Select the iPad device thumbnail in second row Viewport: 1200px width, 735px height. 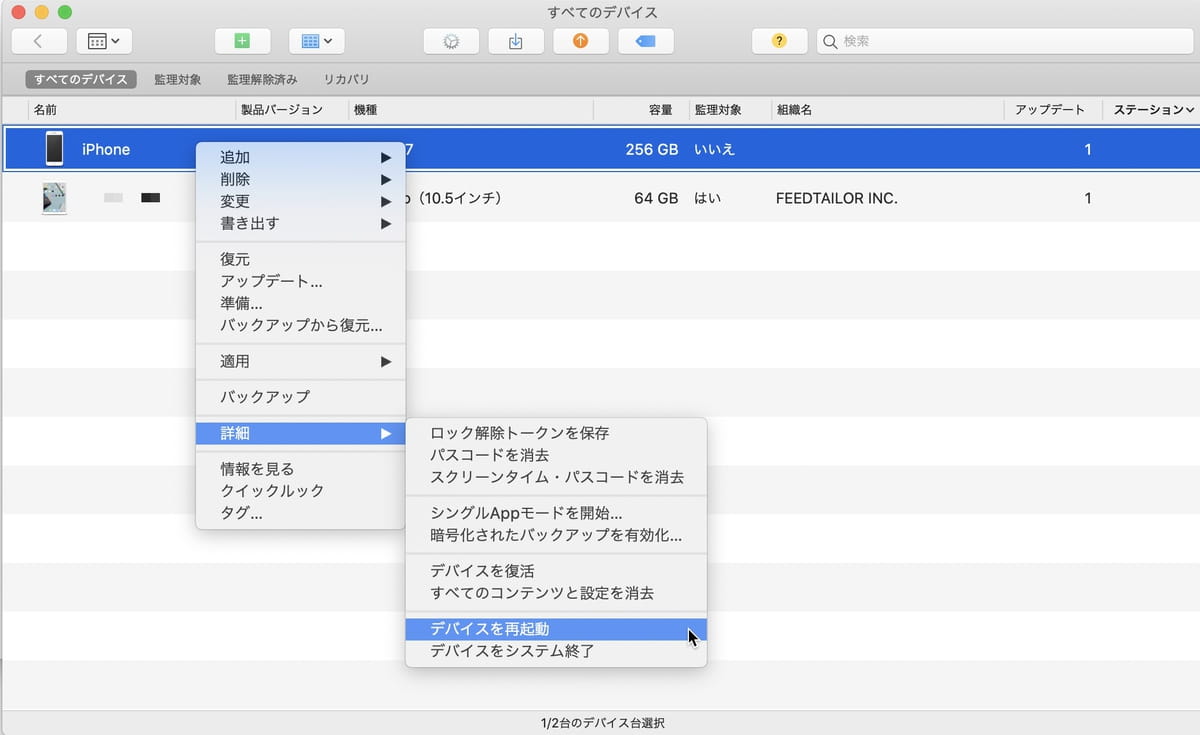click(x=54, y=198)
